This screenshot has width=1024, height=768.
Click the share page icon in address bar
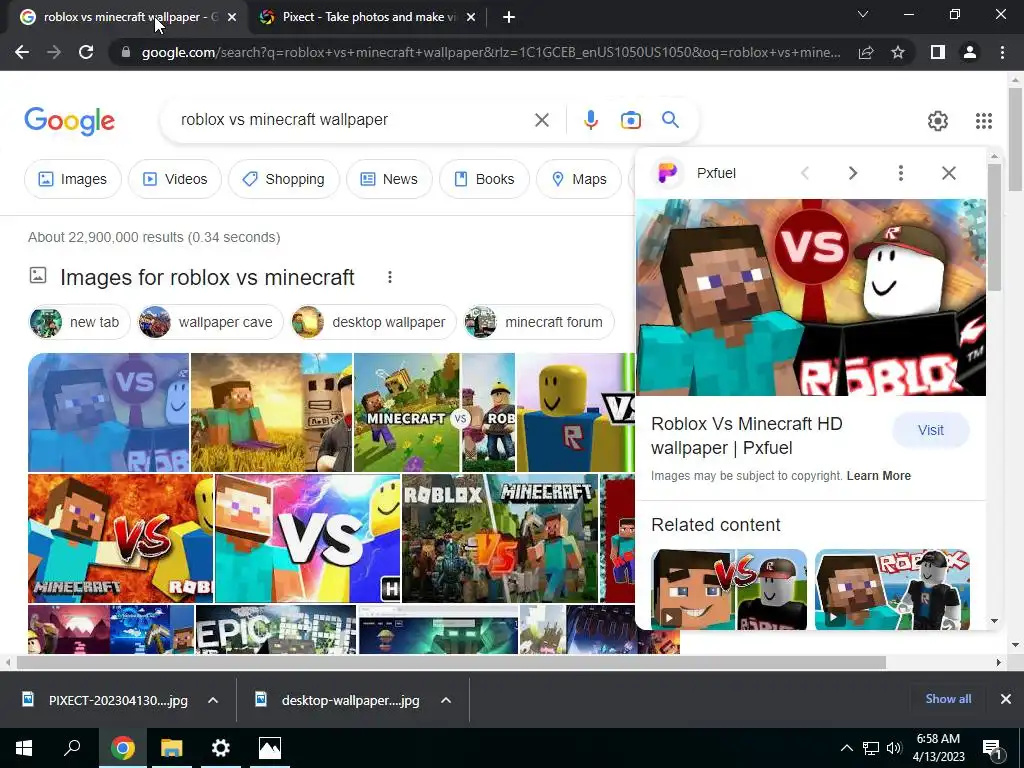[x=866, y=52]
